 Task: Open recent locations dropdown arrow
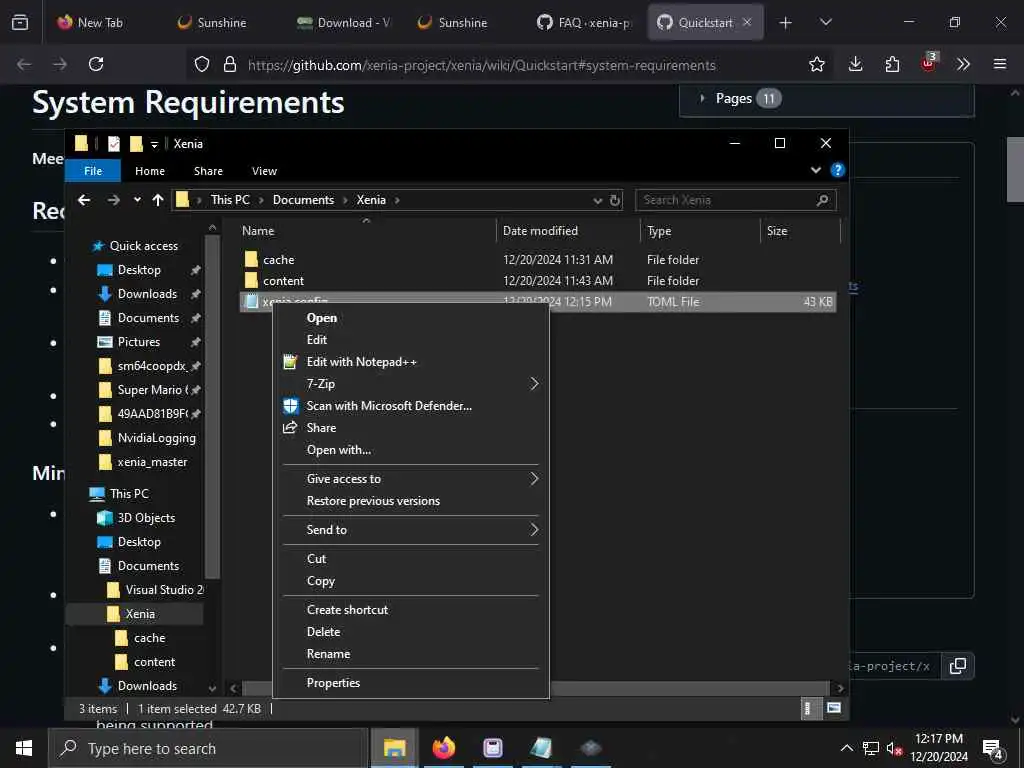tap(137, 200)
